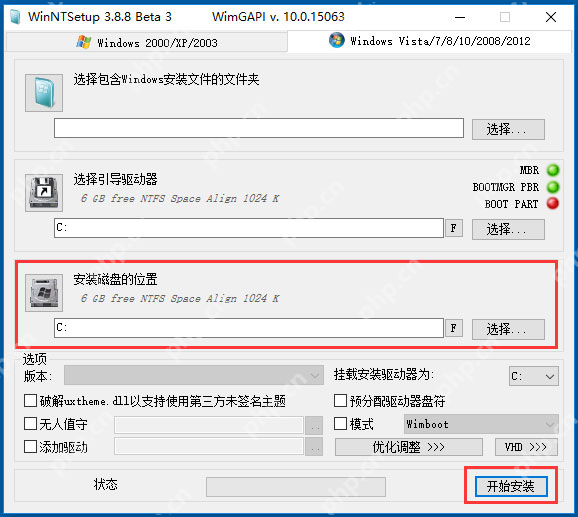Click the WinNTSetup title bar app icon
This screenshot has height=517, width=578.
(x=15, y=17)
